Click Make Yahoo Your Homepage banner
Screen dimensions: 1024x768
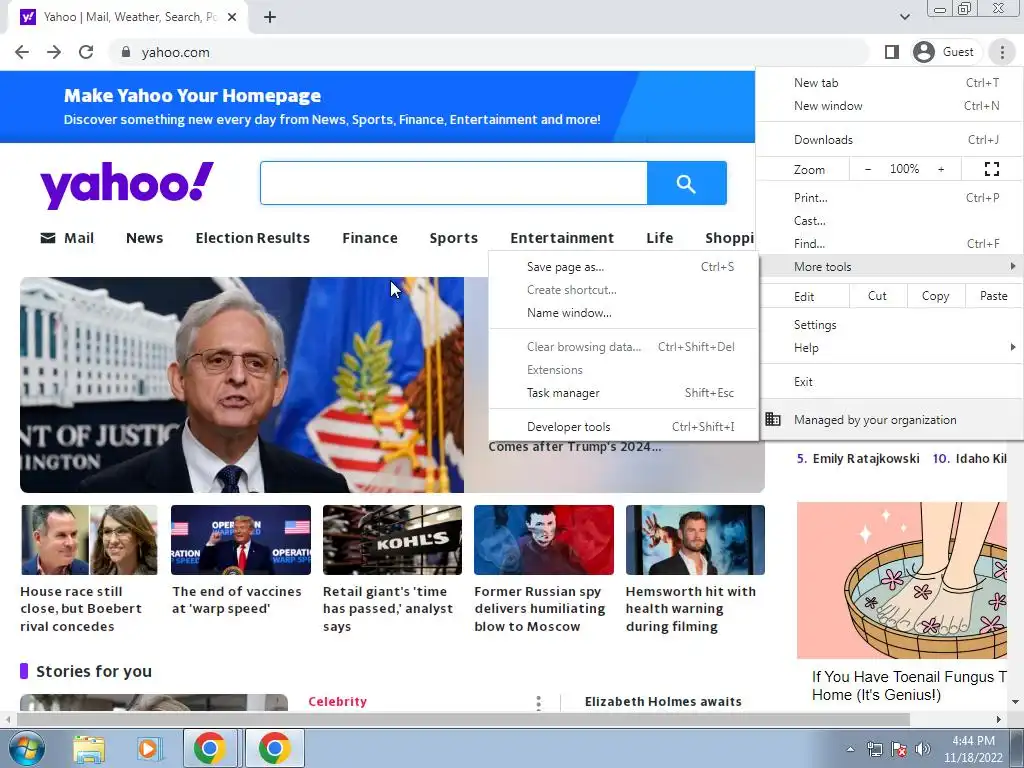pos(377,107)
